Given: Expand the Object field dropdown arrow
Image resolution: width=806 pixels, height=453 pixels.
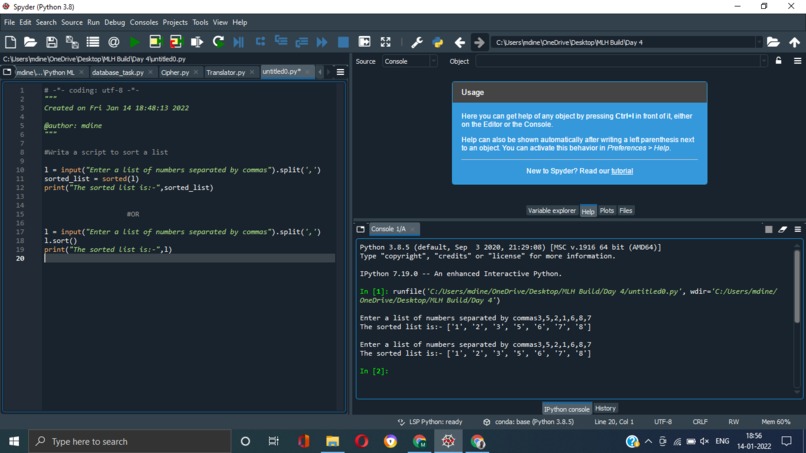Looking at the screenshot, I should click(x=763, y=61).
